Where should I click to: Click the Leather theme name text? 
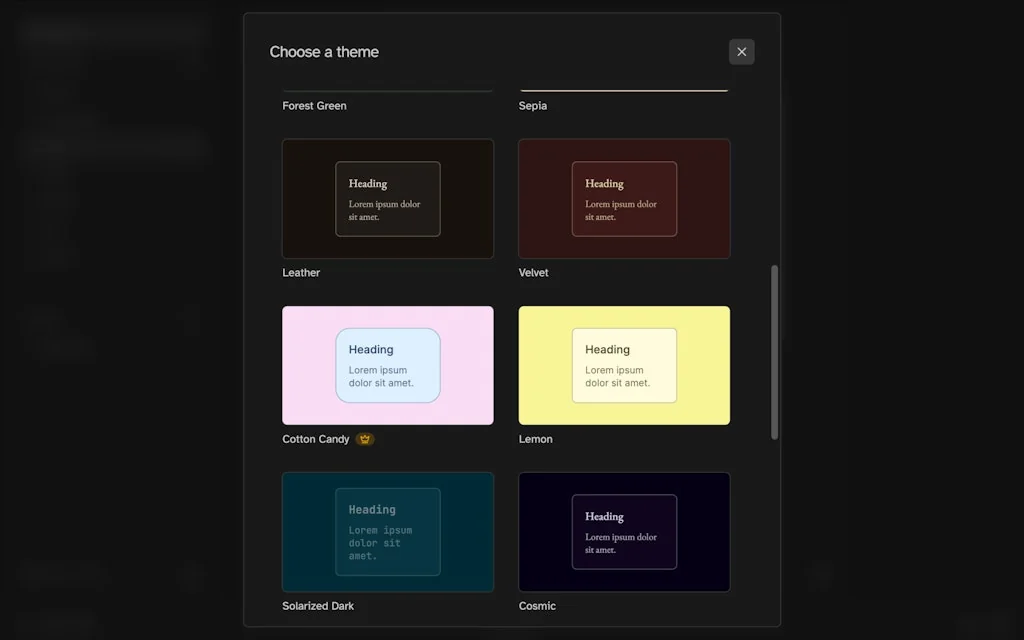click(x=300, y=272)
